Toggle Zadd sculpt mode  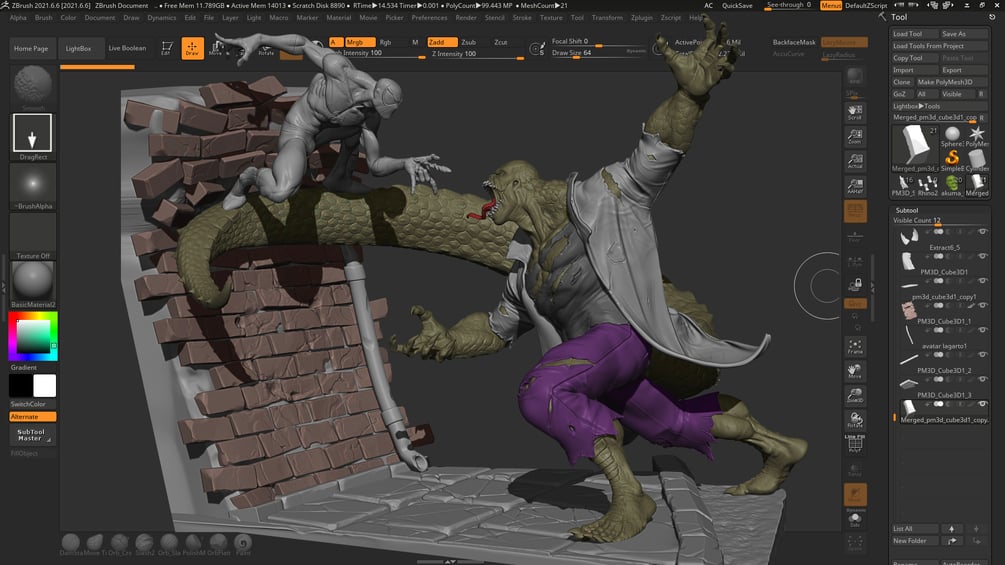coord(442,42)
